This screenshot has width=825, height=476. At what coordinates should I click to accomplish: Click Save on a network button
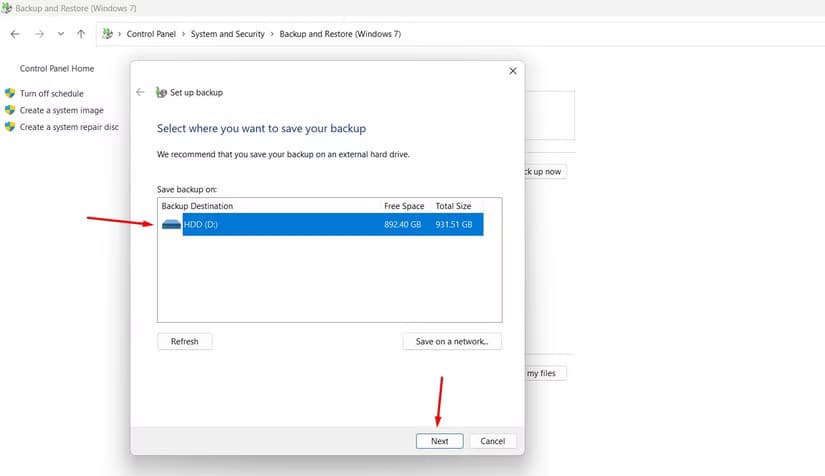[x=452, y=341]
